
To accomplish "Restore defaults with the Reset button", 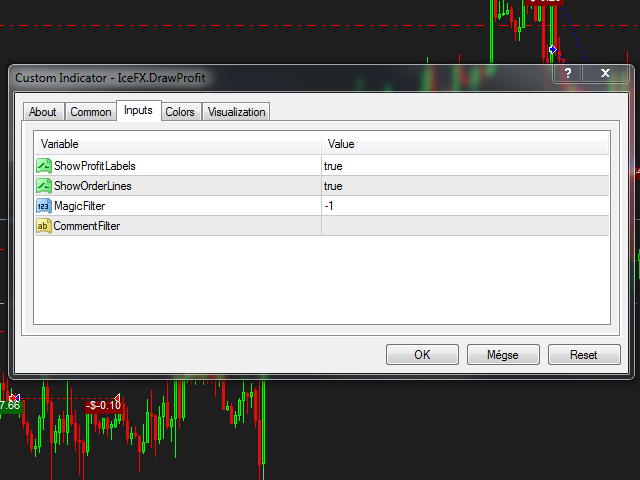I will coord(584,354).
